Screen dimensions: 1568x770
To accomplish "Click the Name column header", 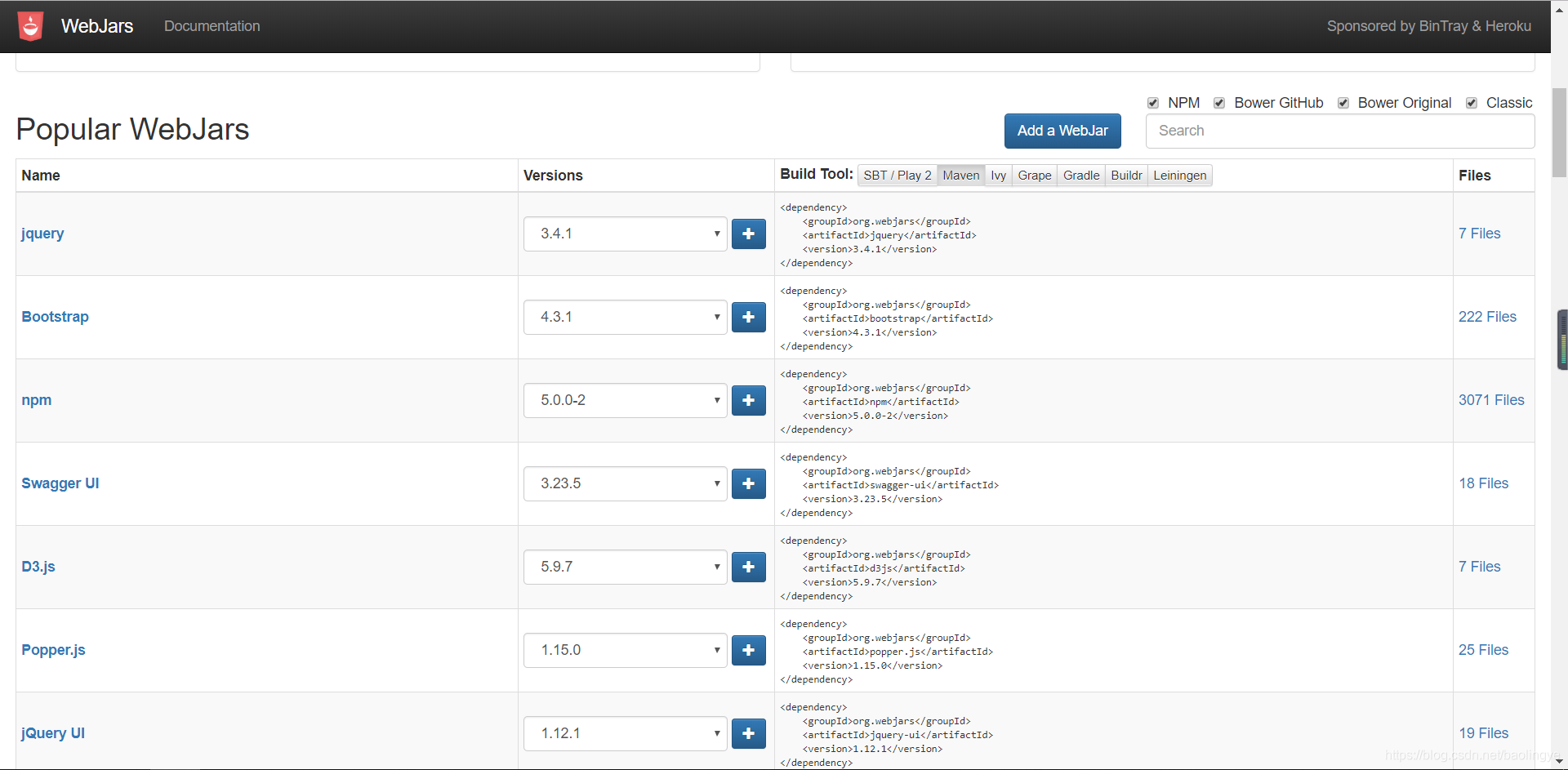I will pos(41,176).
